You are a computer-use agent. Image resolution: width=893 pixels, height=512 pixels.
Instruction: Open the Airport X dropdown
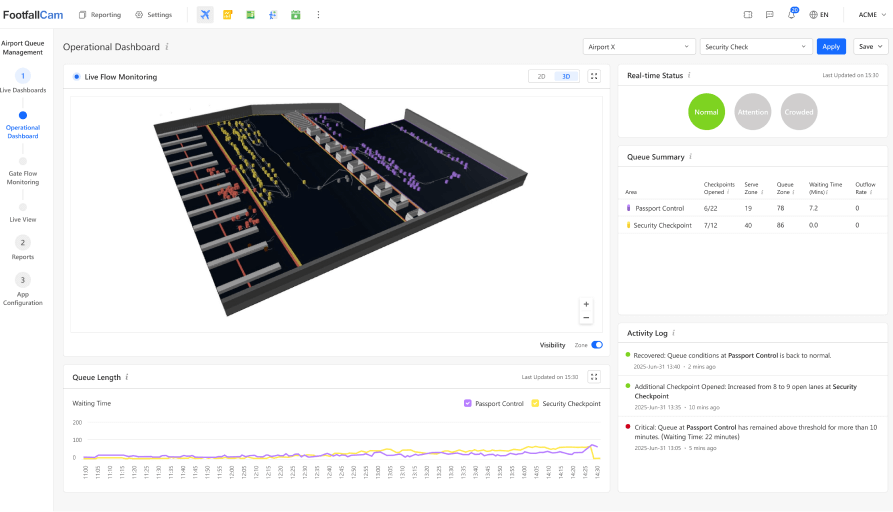[x=640, y=46]
